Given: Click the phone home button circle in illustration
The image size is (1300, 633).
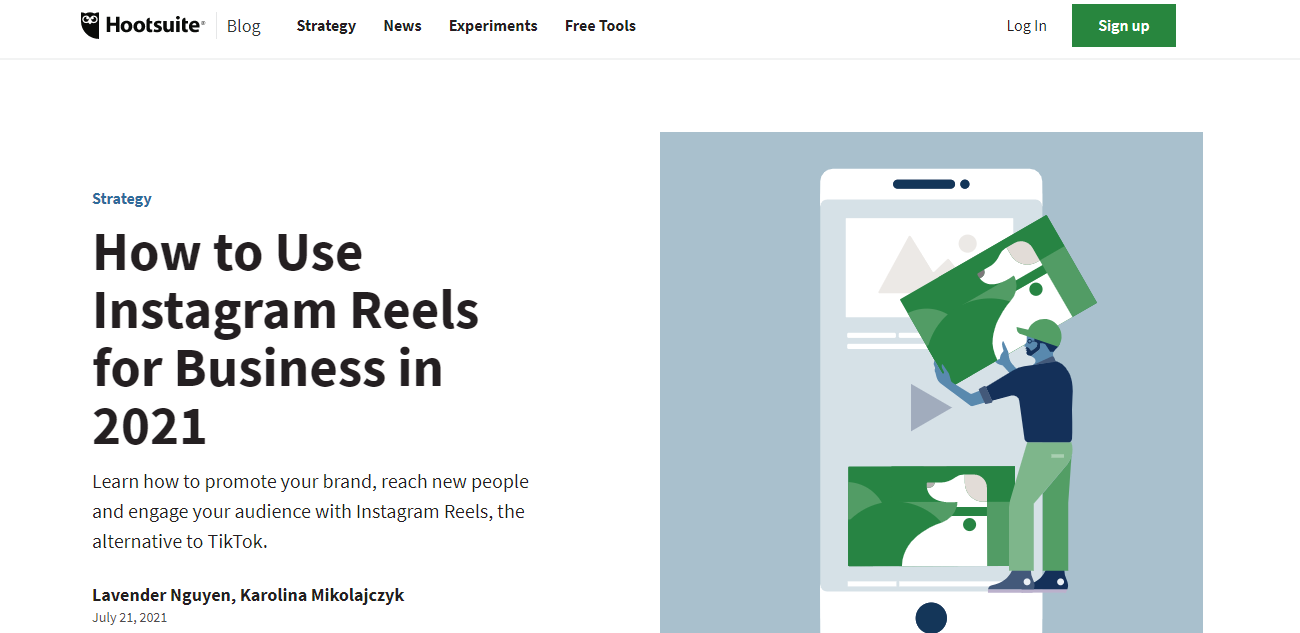Looking at the screenshot, I should [x=931, y=617].
